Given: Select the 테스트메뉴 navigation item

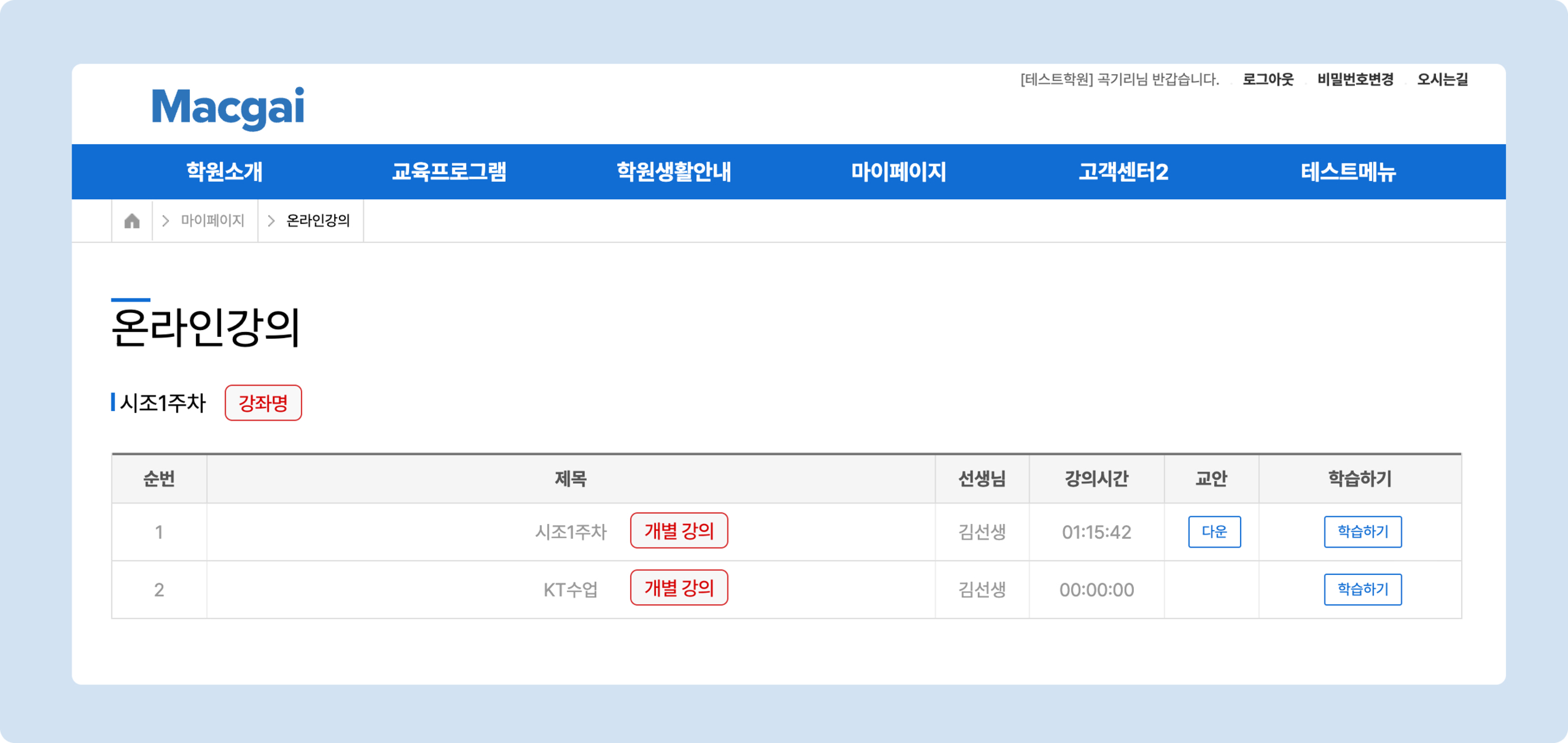Looking at the screenshot, I should pos(1347,171).
